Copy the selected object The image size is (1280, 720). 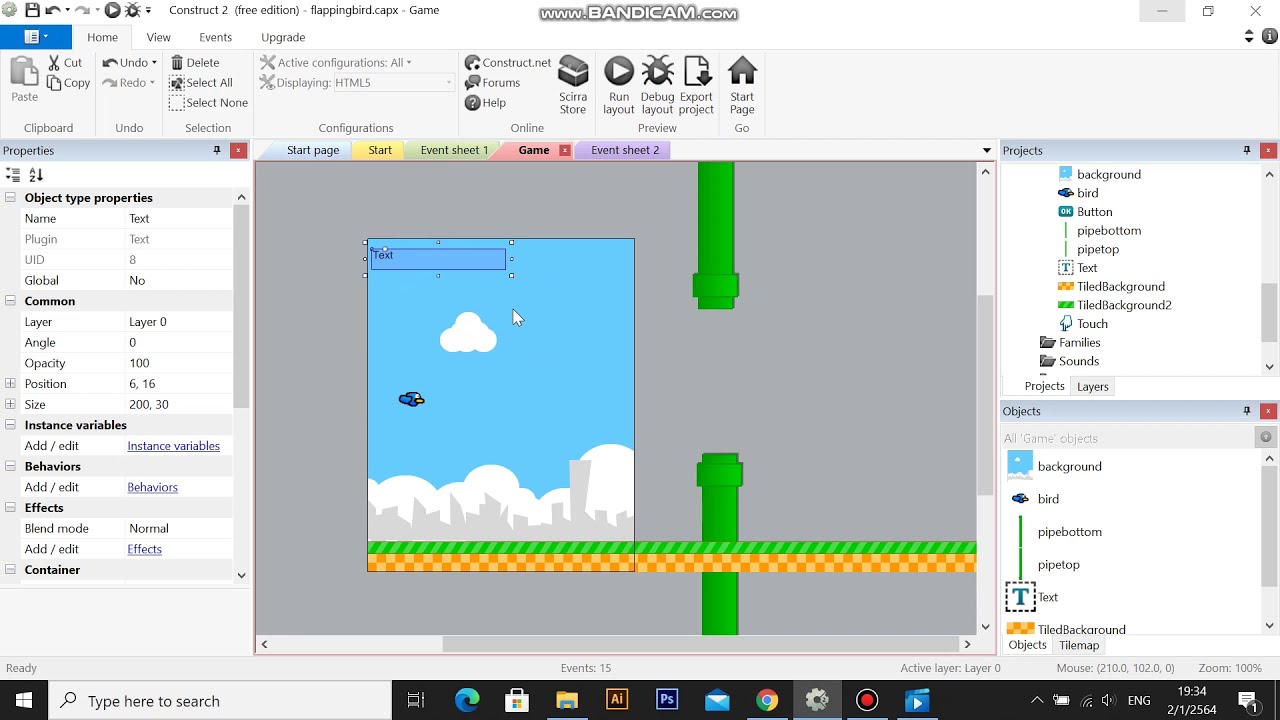pos(69,83)
